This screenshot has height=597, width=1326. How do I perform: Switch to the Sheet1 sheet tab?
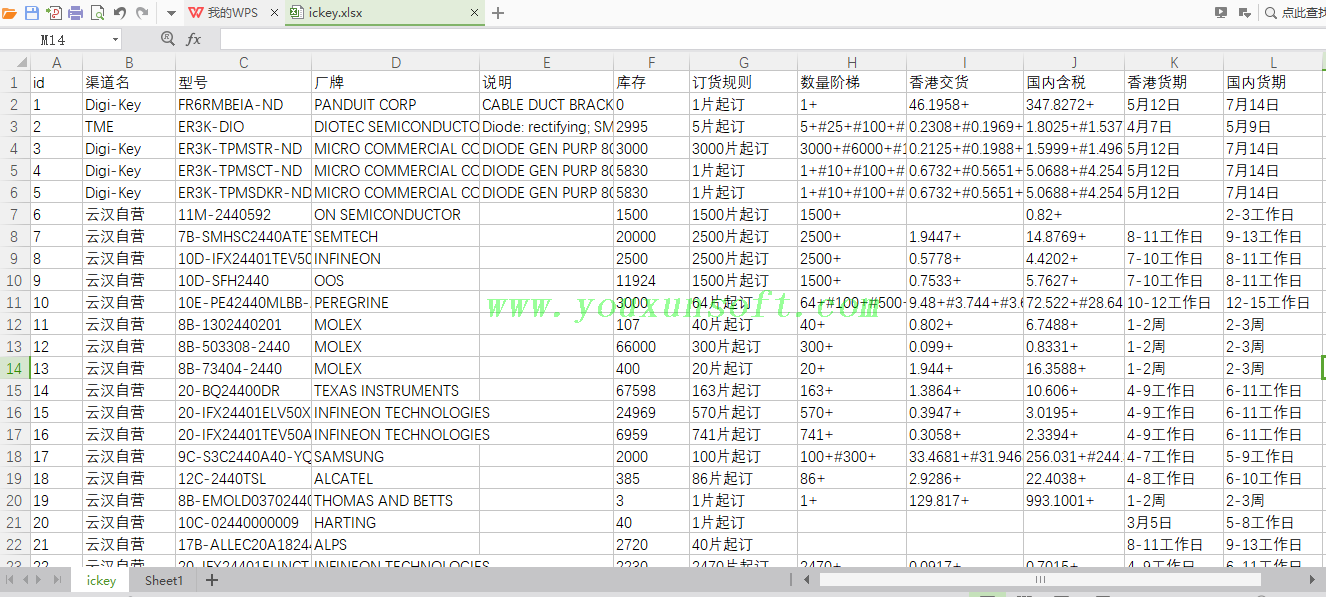(164, 580)
